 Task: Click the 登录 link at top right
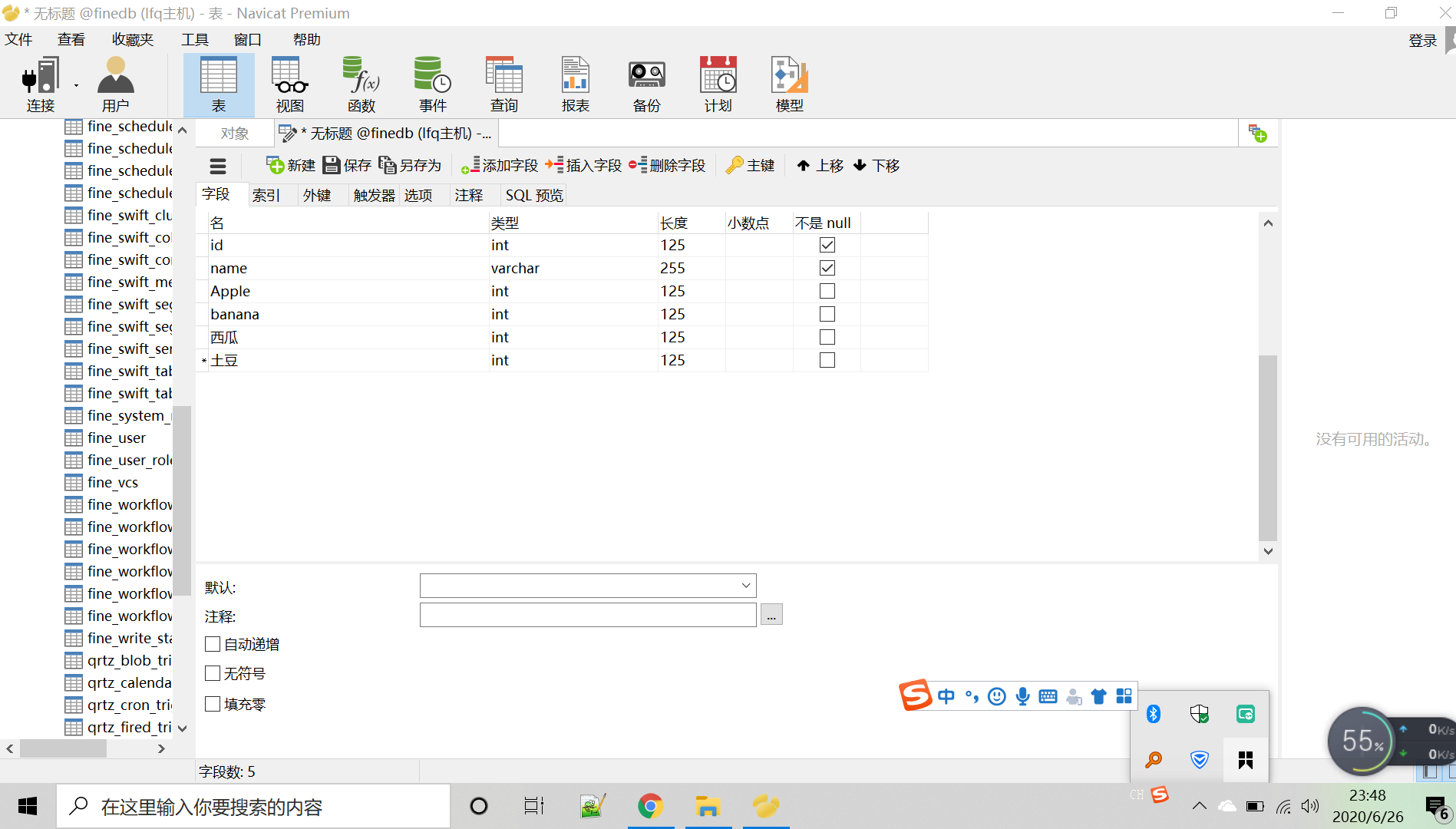1422,39
